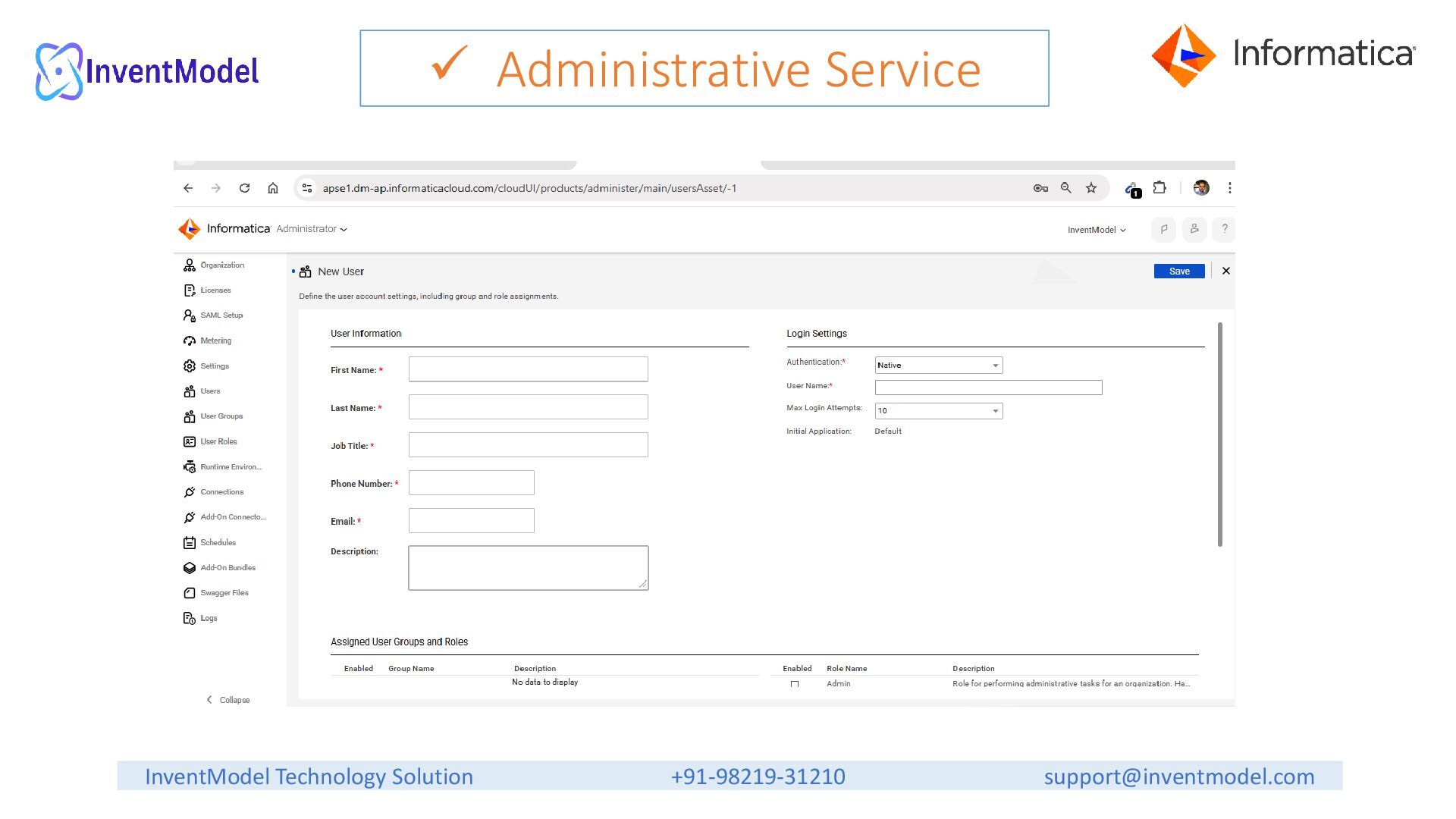Focus the Email field
This screenshot has height=819, width=1456.
472,521
